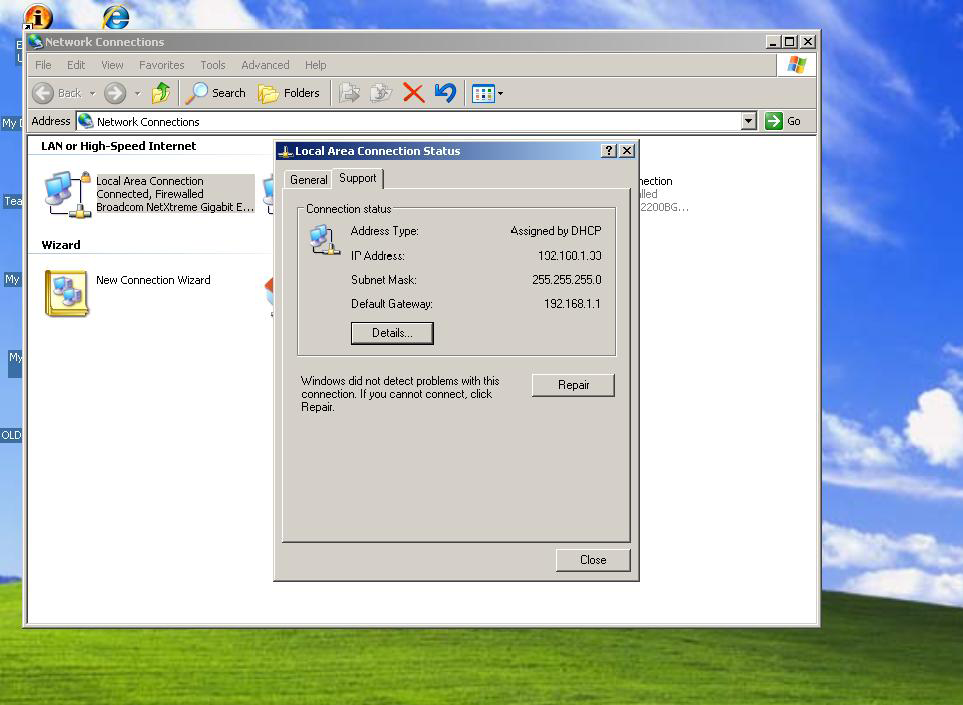Screen dimensions: 963x705
Task: Click the Move To toolbar icon
Action: point(349,93)
